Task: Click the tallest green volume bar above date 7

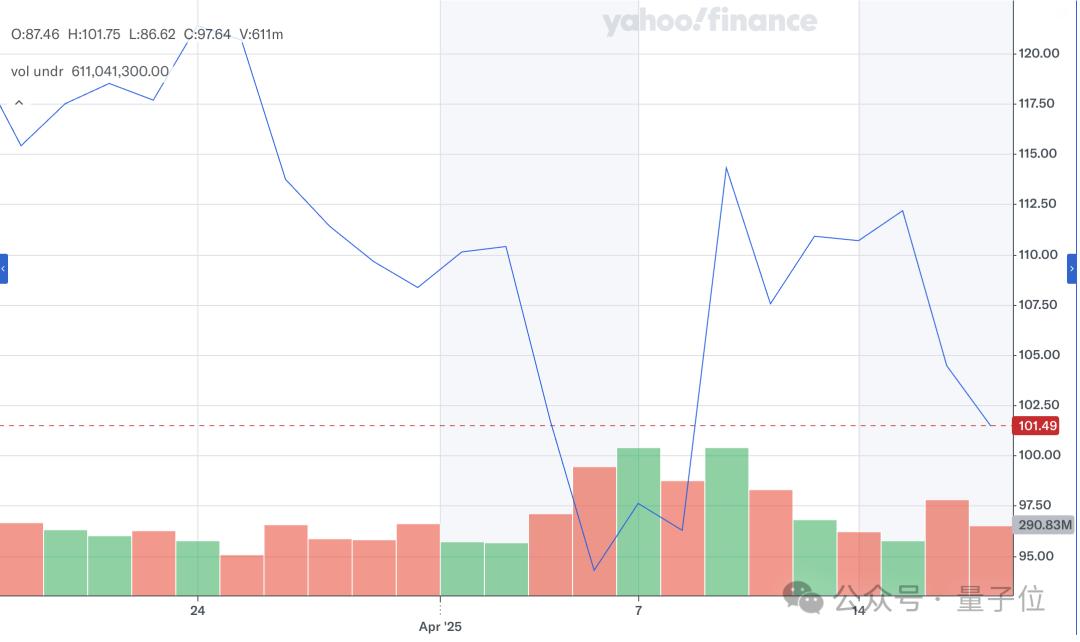Action: 638,520
